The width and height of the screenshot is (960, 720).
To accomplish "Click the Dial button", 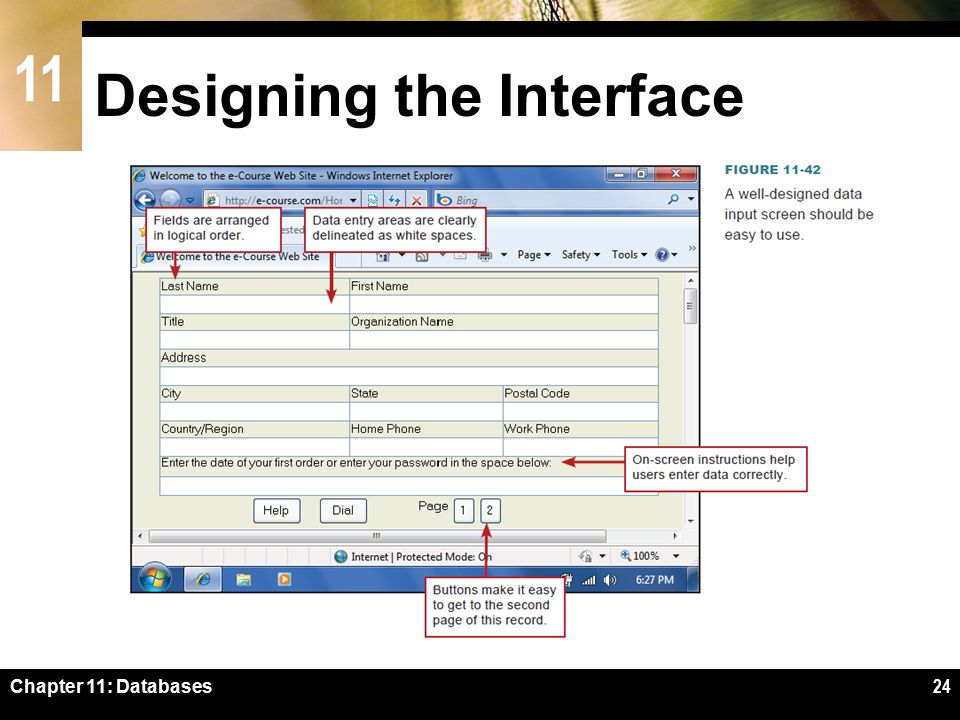I will 343,511.
